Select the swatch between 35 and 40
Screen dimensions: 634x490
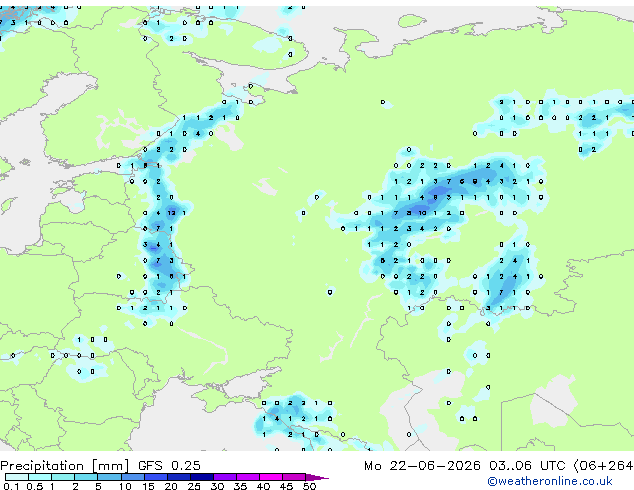tap(248, 477)
